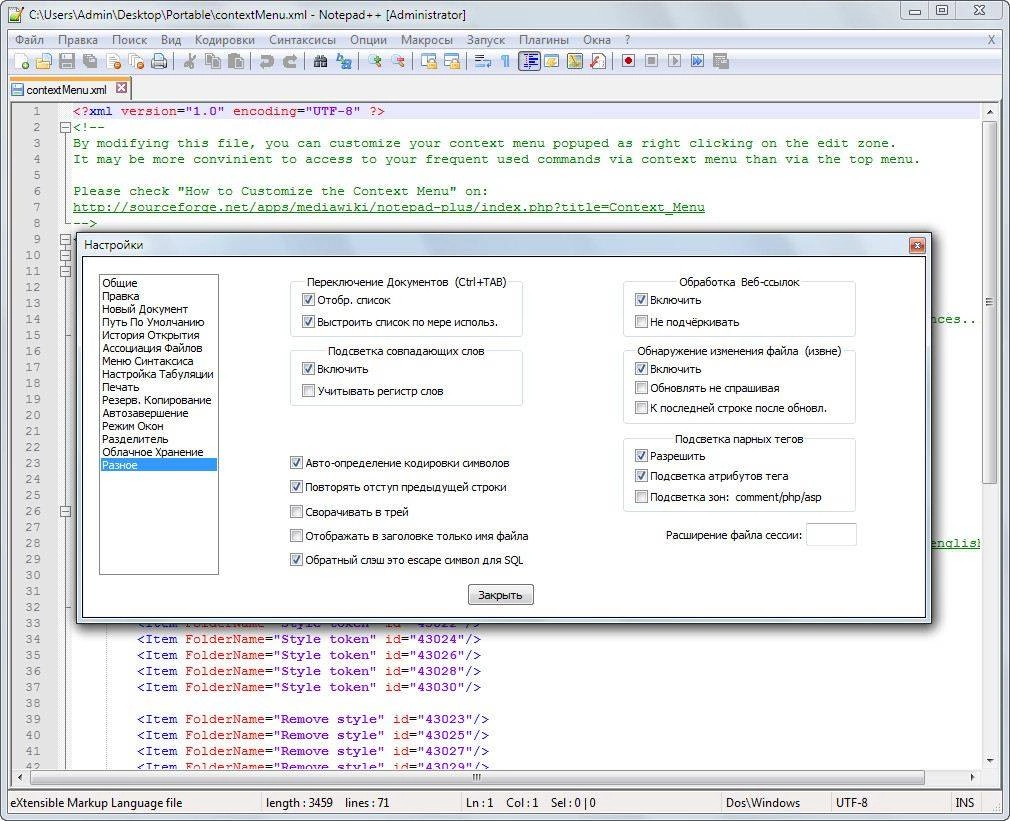Open the Макросы menu

[427, 40]
